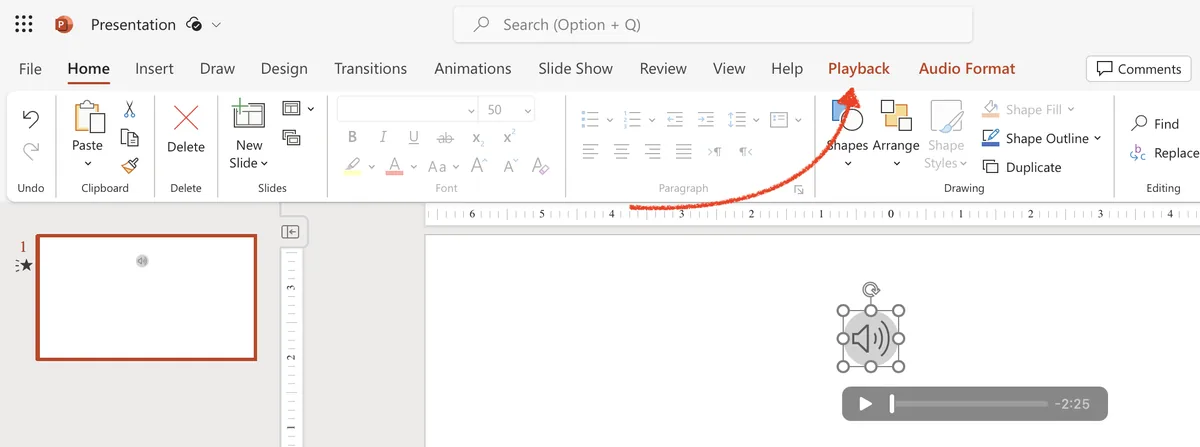The height and width of the screenshot is (447, 1200).
Task: Click the red X Delete icon
Action: (186, 118)
